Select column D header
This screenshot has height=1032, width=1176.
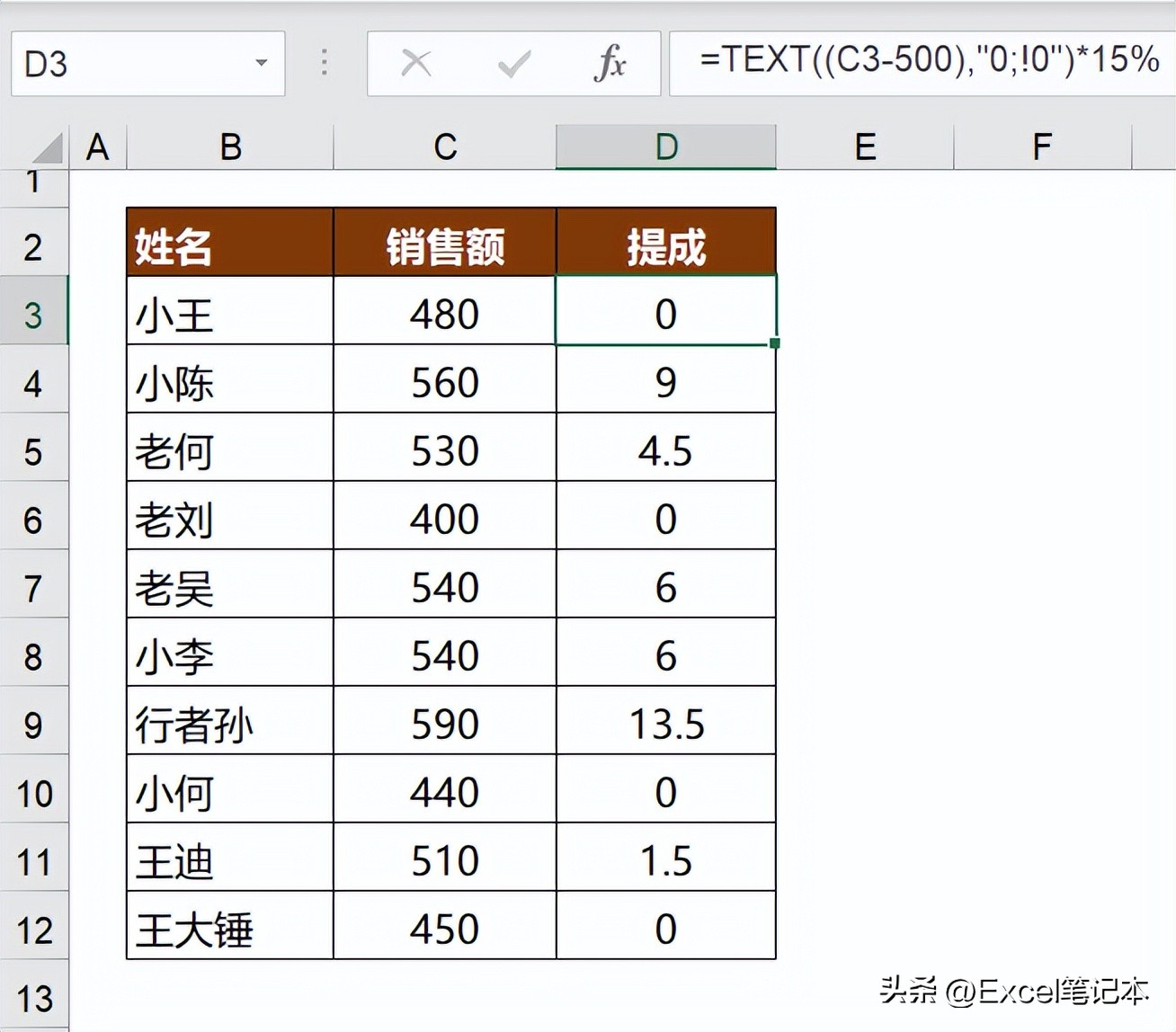[x=666, y=146]
